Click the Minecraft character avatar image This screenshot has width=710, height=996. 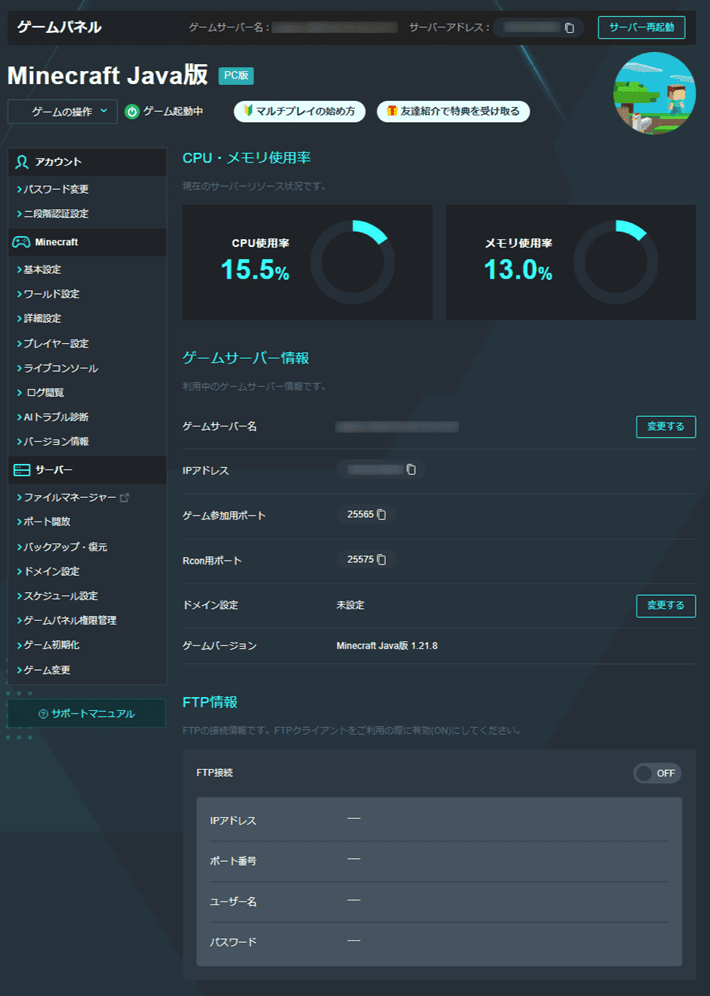[654, 93]
